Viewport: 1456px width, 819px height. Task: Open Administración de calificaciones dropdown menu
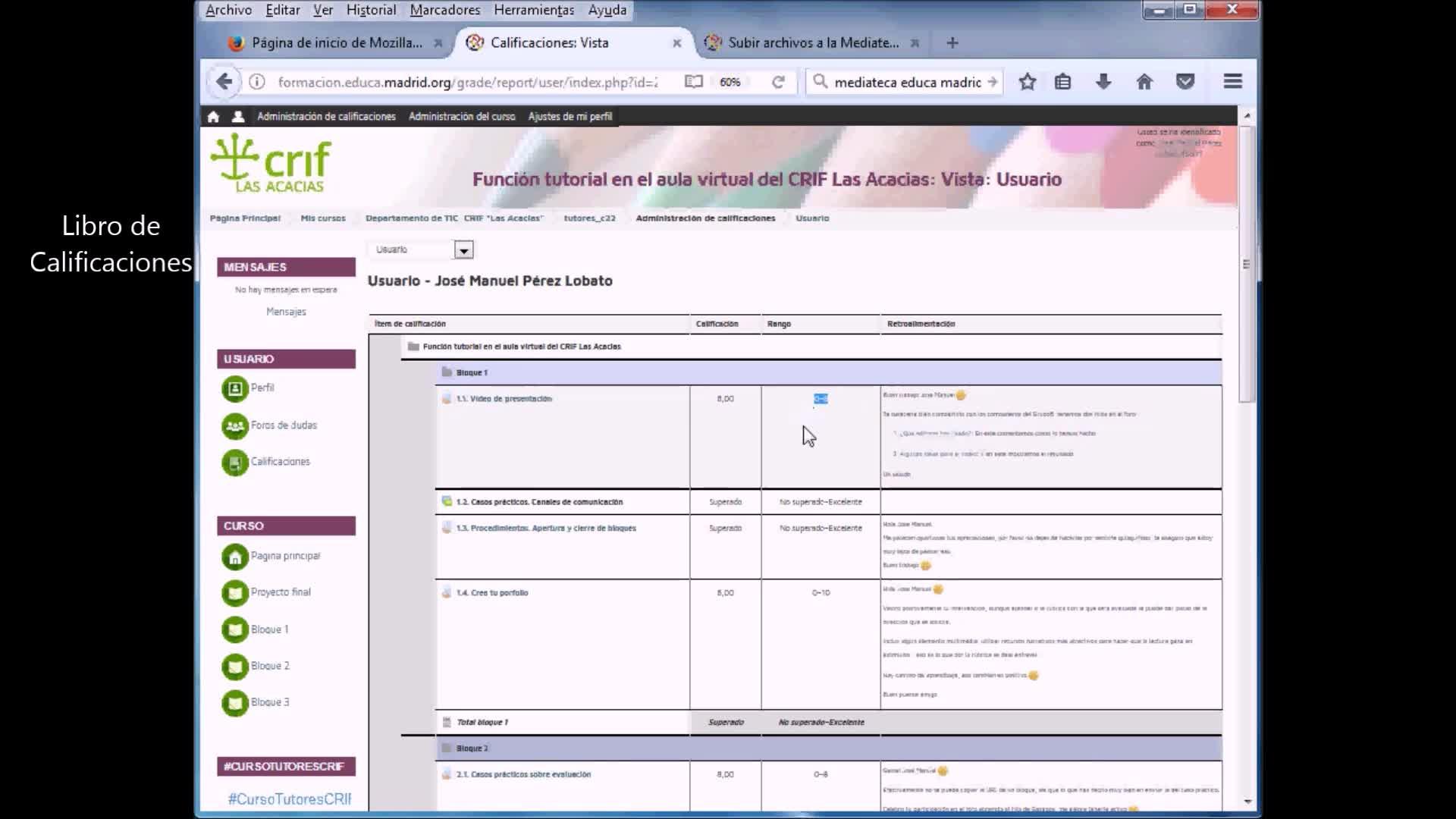click(x=326, y=117)
